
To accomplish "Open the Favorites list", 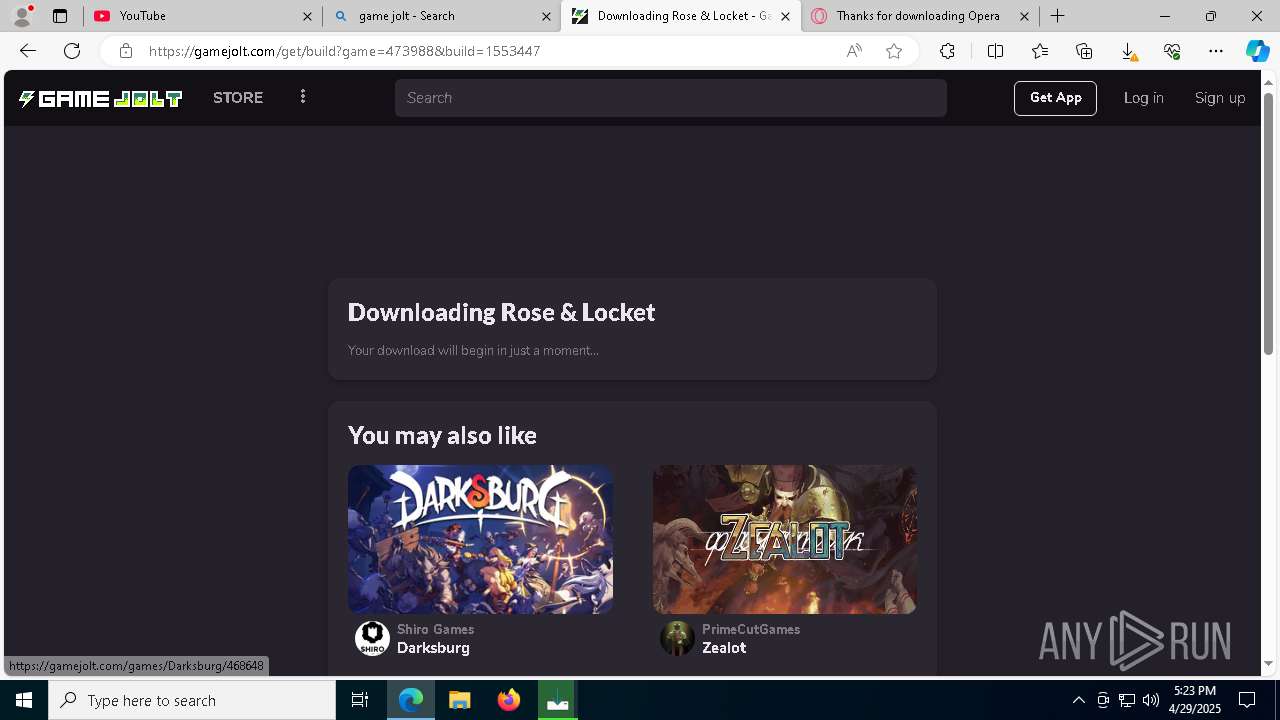I will [x=1040, y=51].
